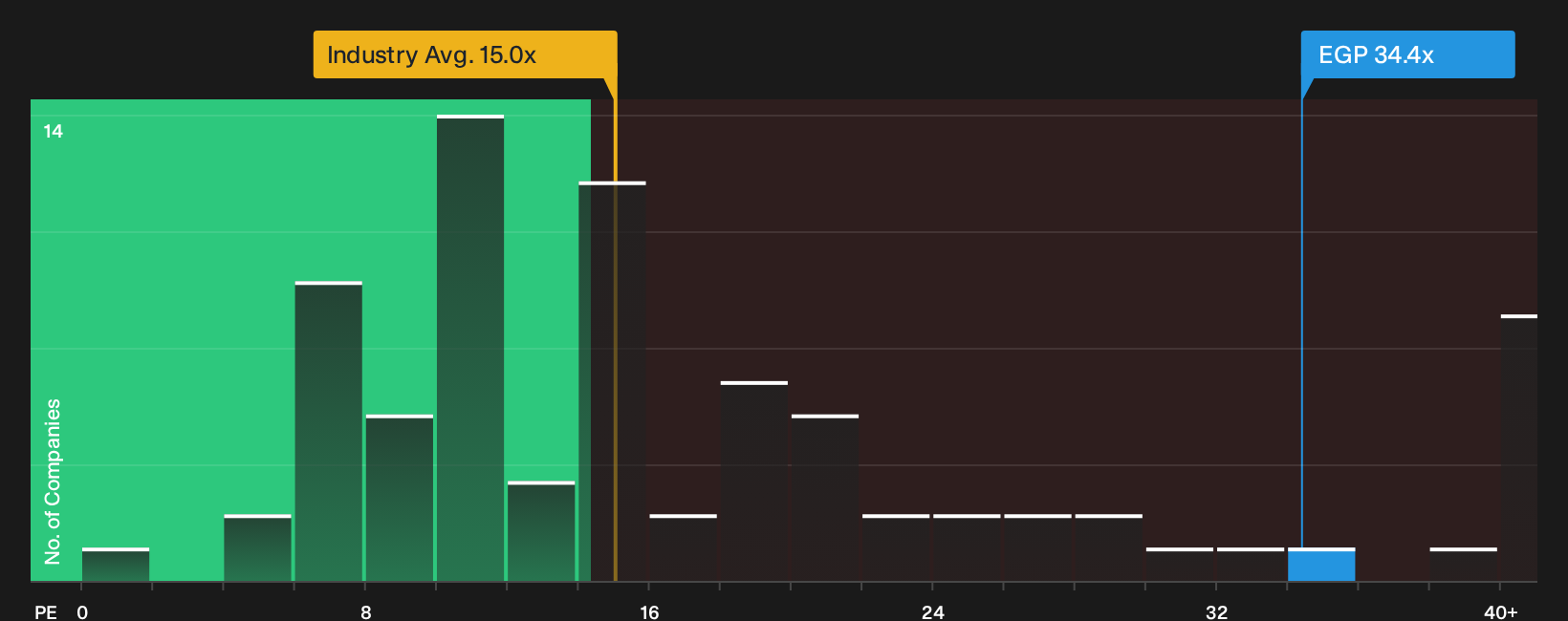Click the x-axis label 40+
Image resolution: width=1568 pixels, height=621 pixels.
click(x=1500, y=611)
